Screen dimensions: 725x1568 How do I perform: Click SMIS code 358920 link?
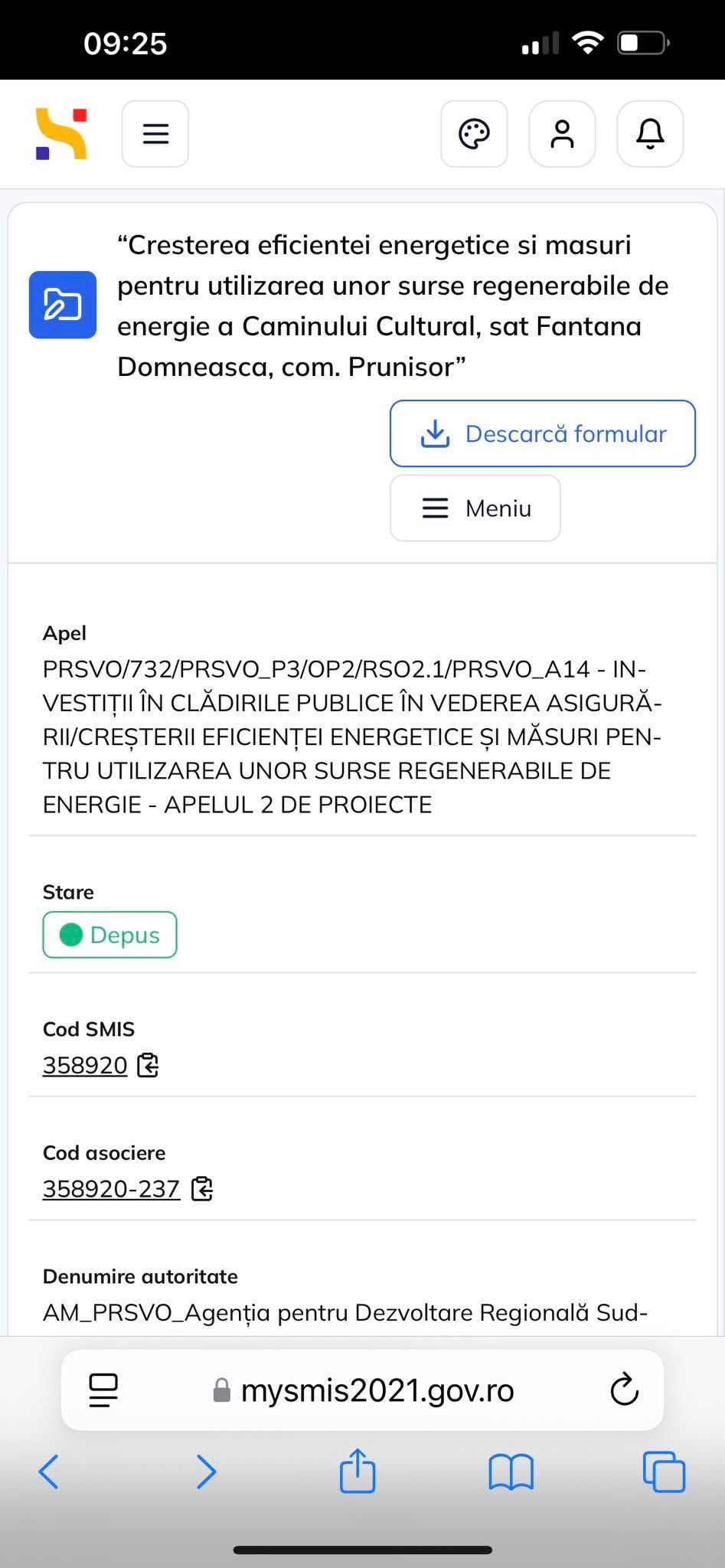coord(85,1065)
